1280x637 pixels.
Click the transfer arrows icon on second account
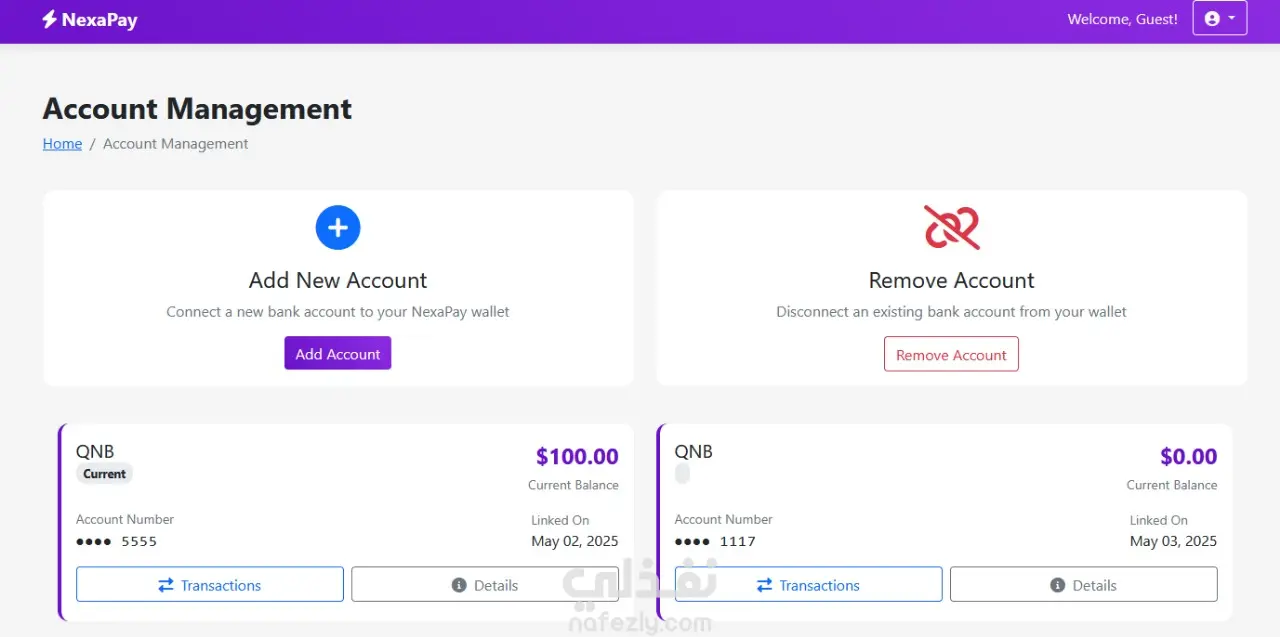click(x=765, y=585)
